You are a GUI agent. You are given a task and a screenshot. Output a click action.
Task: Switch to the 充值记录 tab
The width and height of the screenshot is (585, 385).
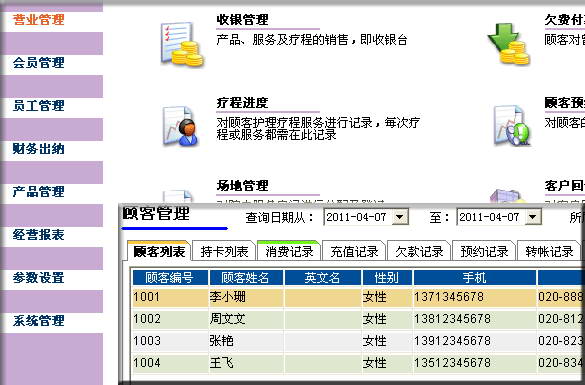(x=354, y=251)
